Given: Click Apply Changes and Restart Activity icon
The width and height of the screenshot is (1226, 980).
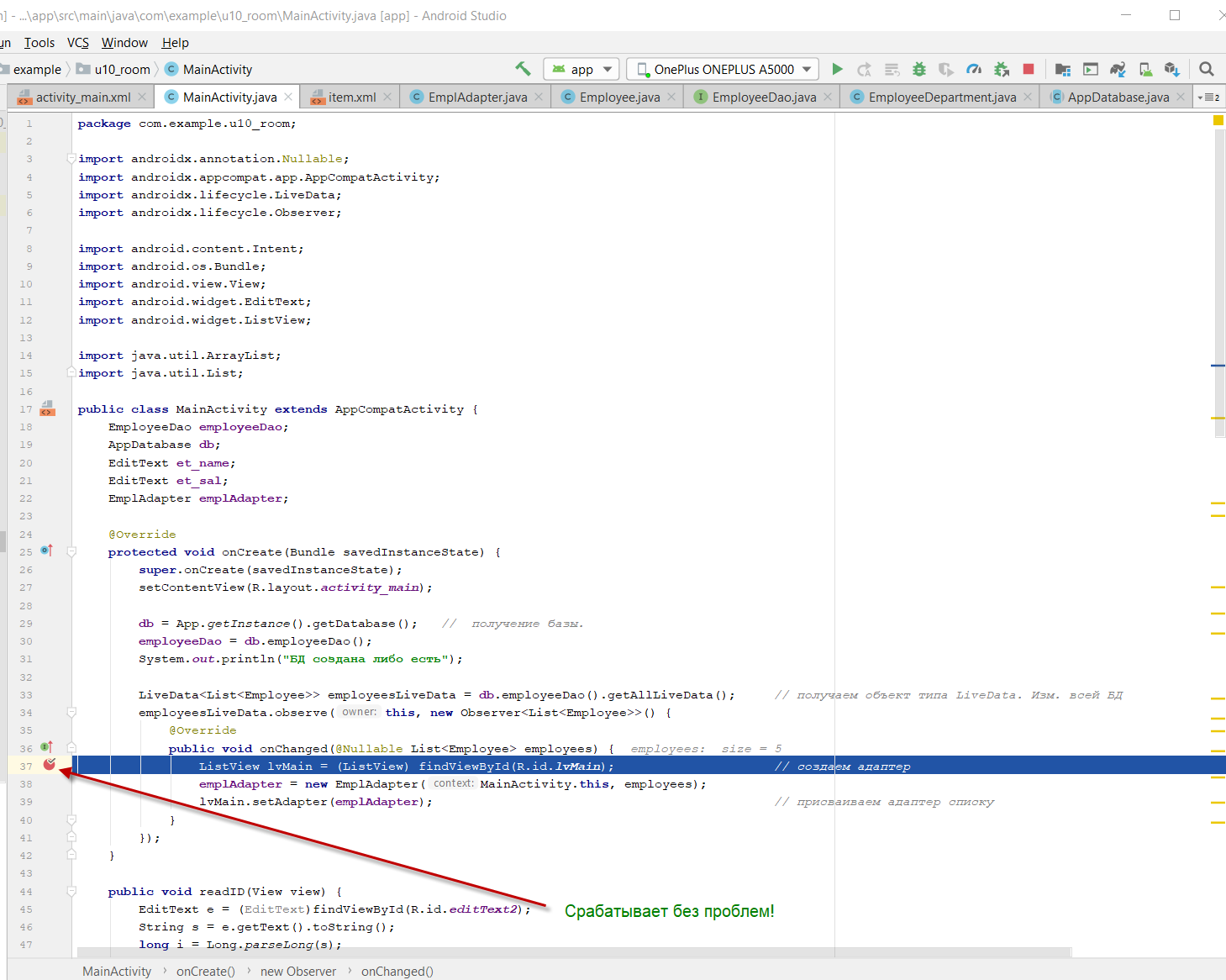Looking at the screenshot, I should pyautogui.click(x=864, y=69).
